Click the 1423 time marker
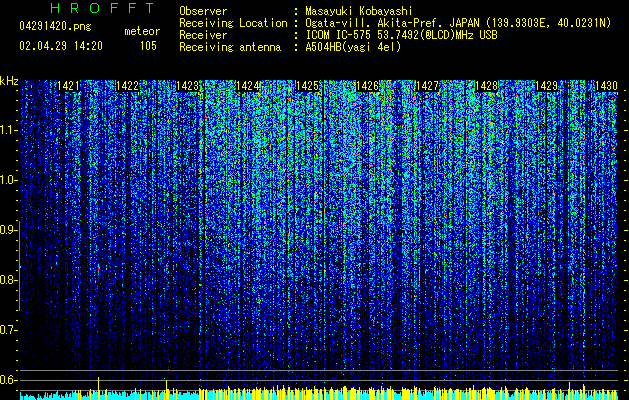629x400 pixels. point(188,86)
